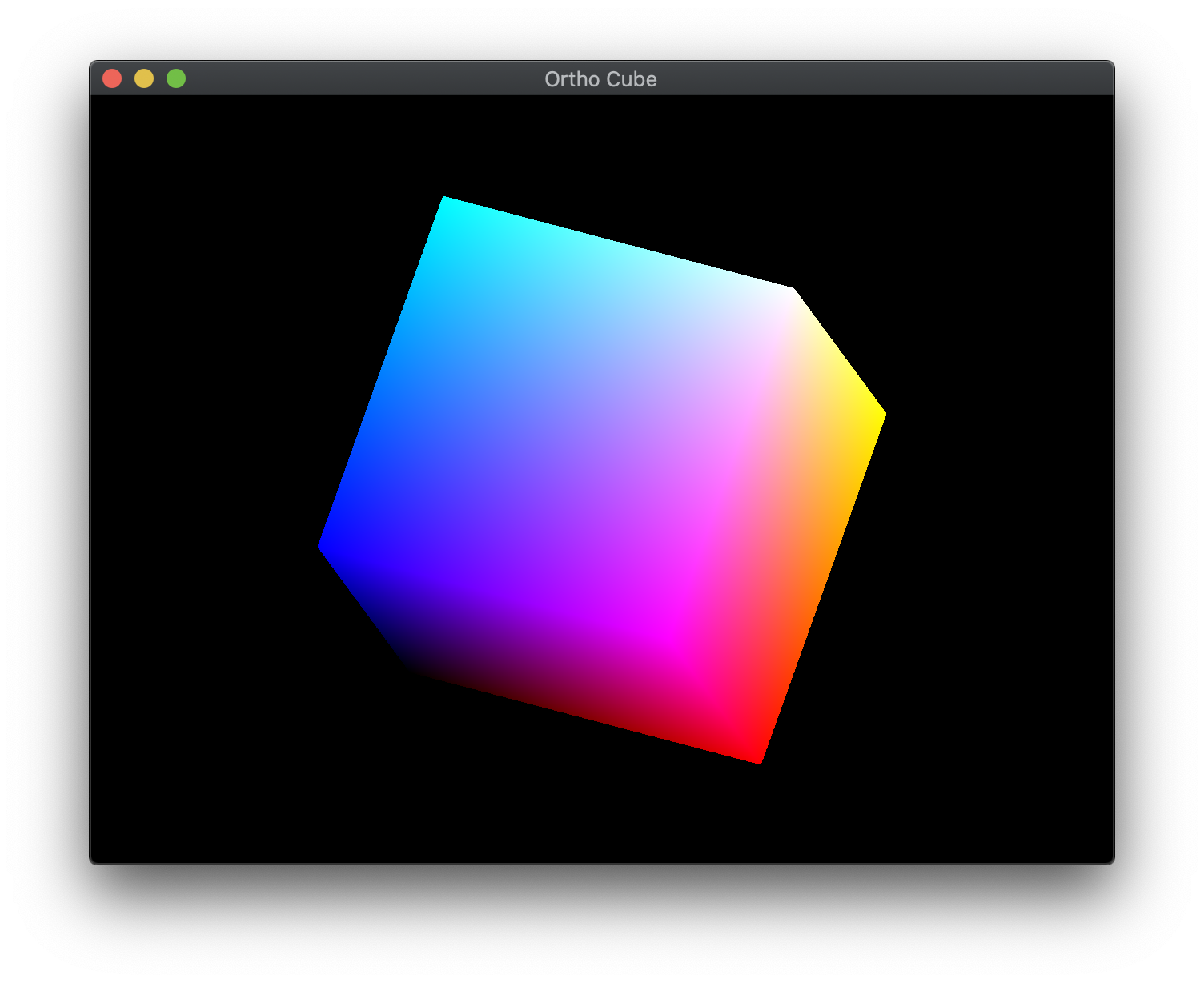The image size is (1204, 983).
Task: Click the black background left of the cube
Action: coord(200,480)
